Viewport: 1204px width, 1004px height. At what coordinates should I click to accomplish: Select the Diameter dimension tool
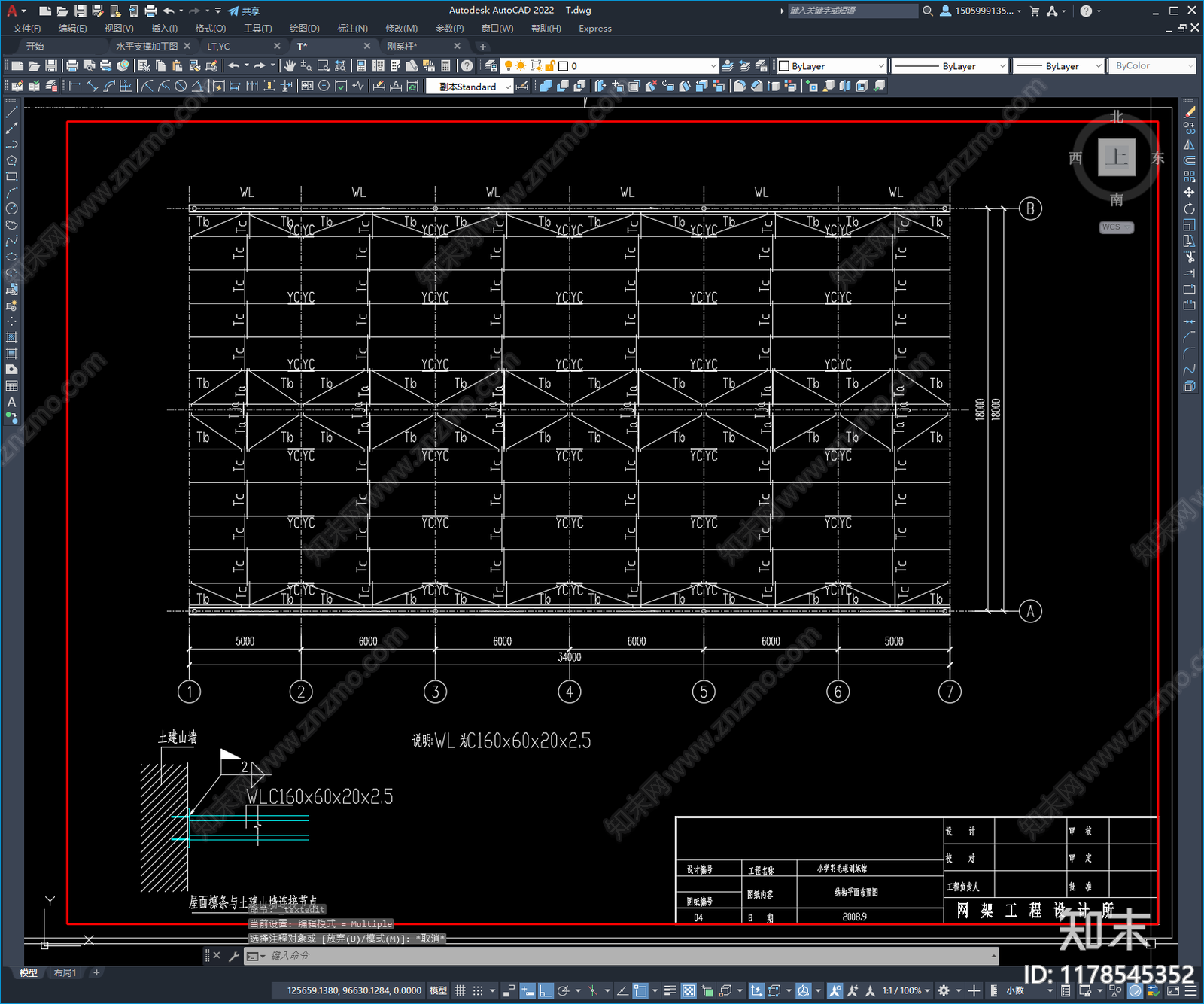click(181, 86)
